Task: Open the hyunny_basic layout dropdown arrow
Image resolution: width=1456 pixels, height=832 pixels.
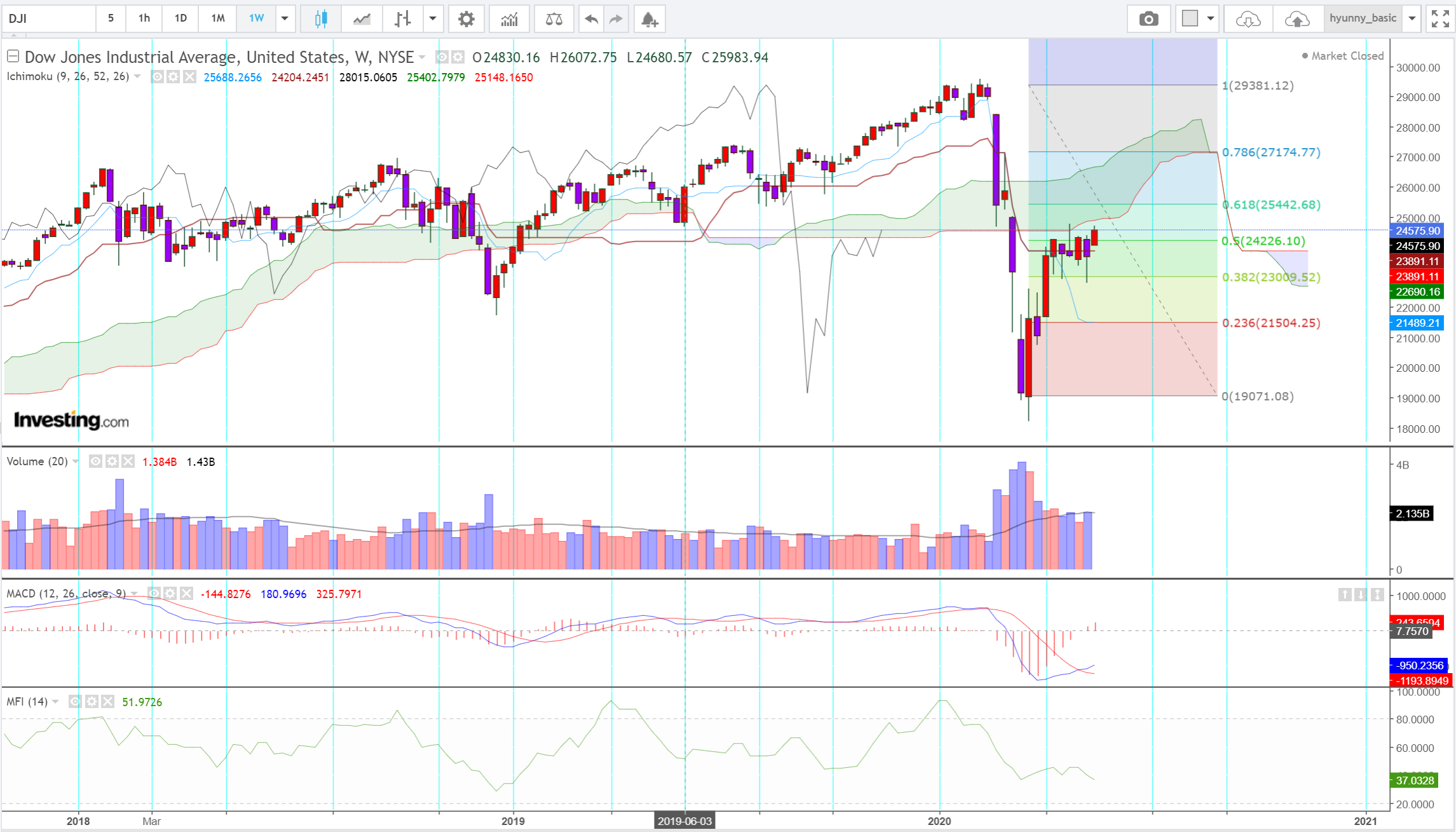Action: [x=1412, y=18]
